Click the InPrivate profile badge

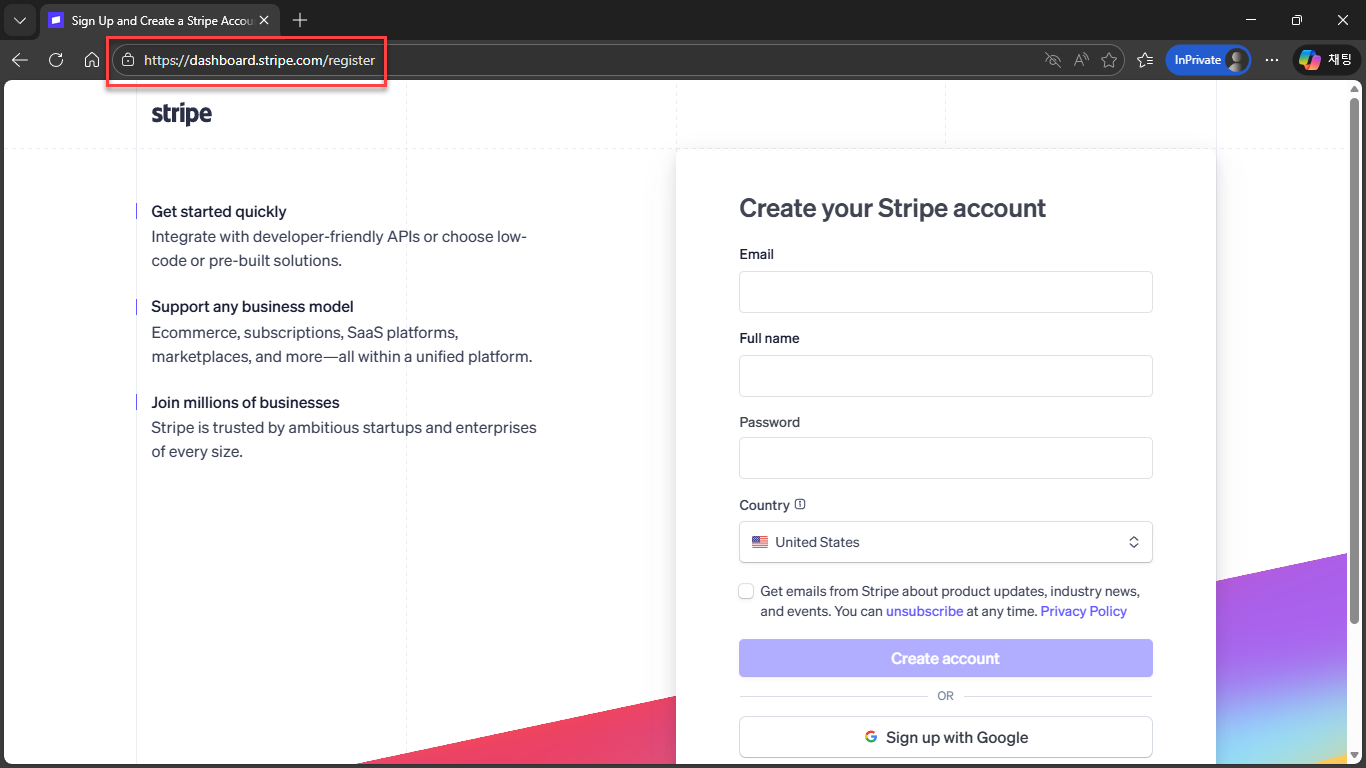[1208, 59]
